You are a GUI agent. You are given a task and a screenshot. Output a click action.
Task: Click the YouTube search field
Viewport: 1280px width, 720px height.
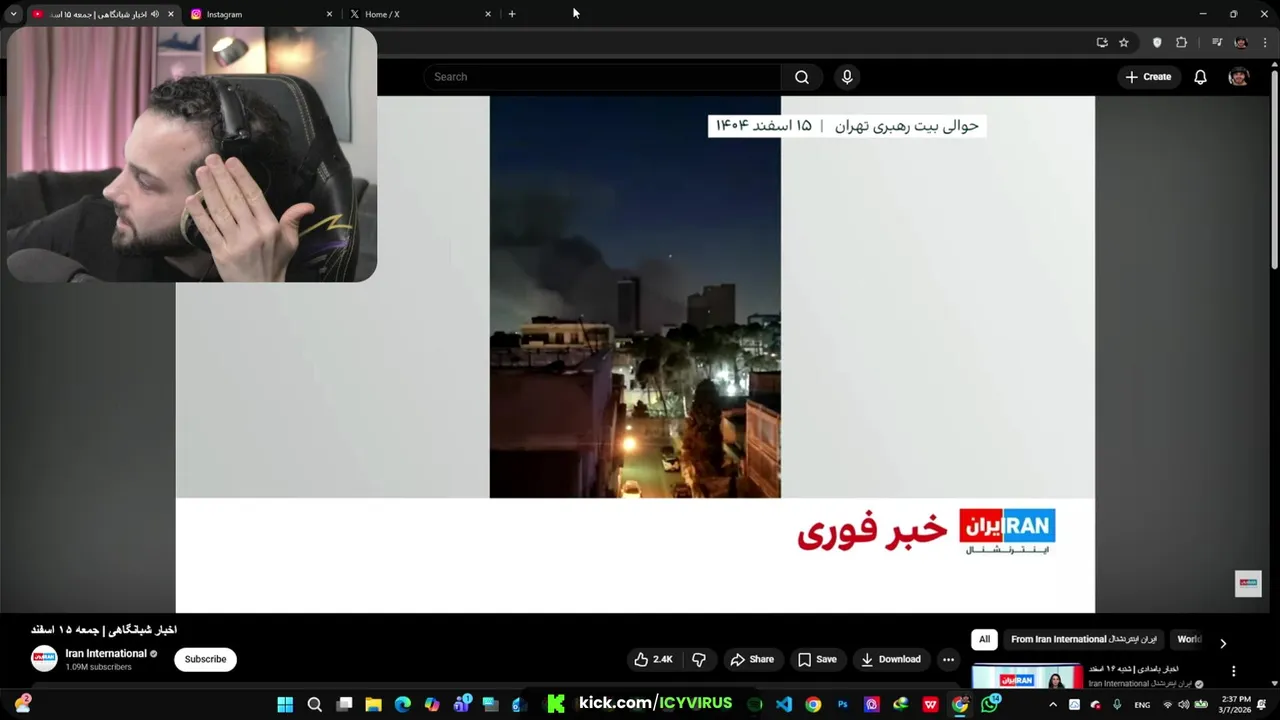(x=602, y=77)
